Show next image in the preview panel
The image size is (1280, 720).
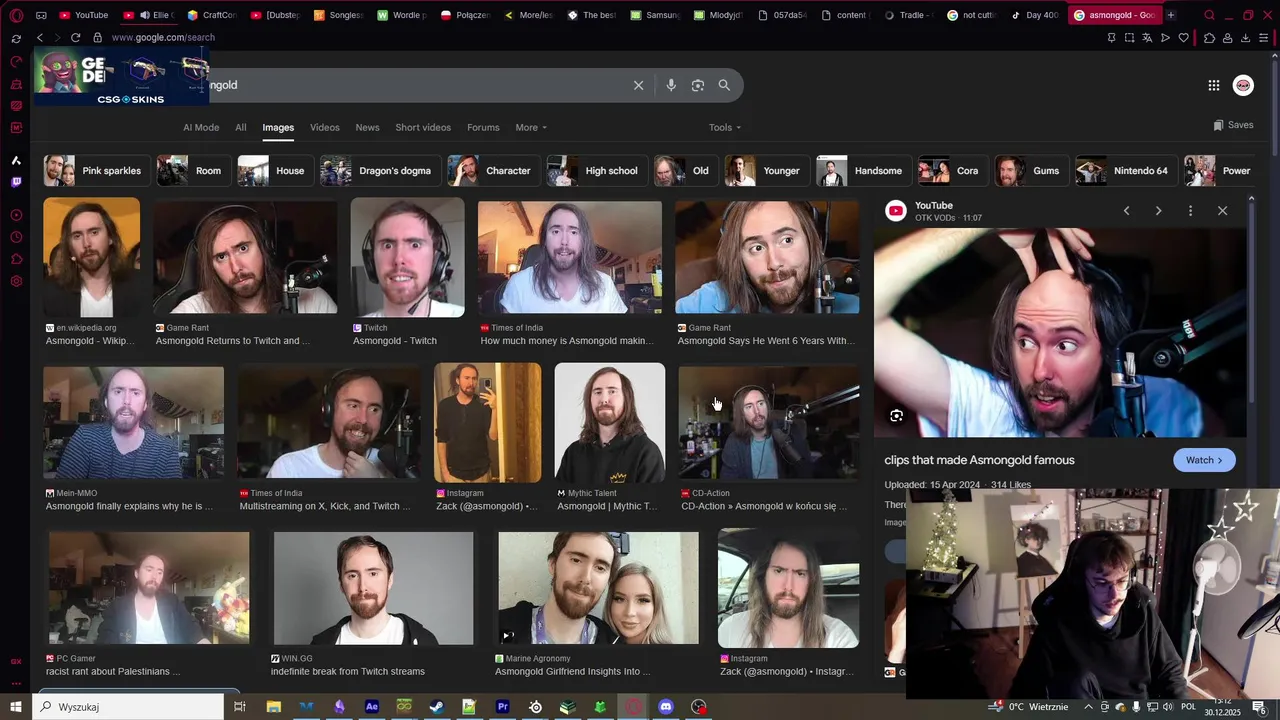(x=1158, y=211)
